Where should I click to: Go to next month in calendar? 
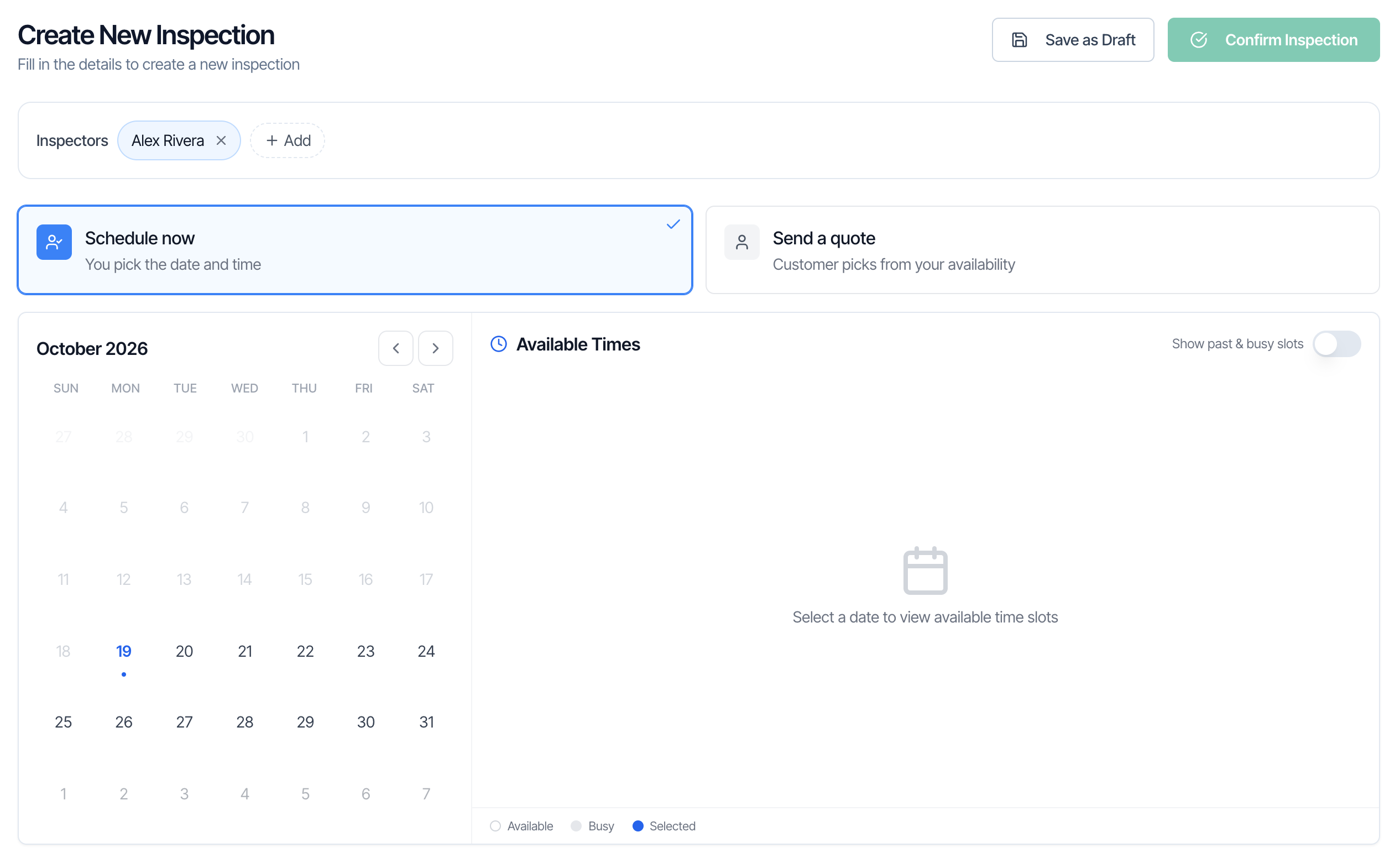(x=435, y=348)
